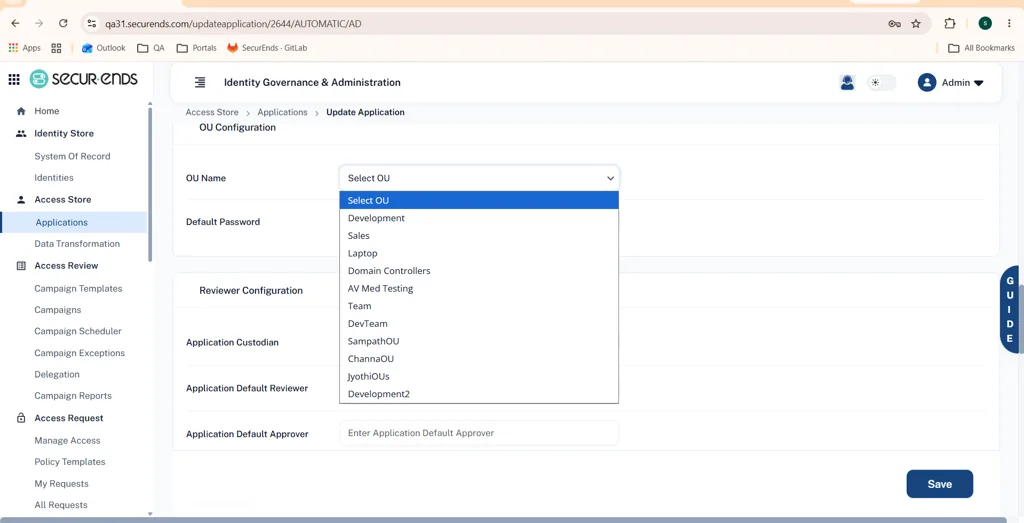Select AV Med Testing OU option

click(x=479, y=289)
